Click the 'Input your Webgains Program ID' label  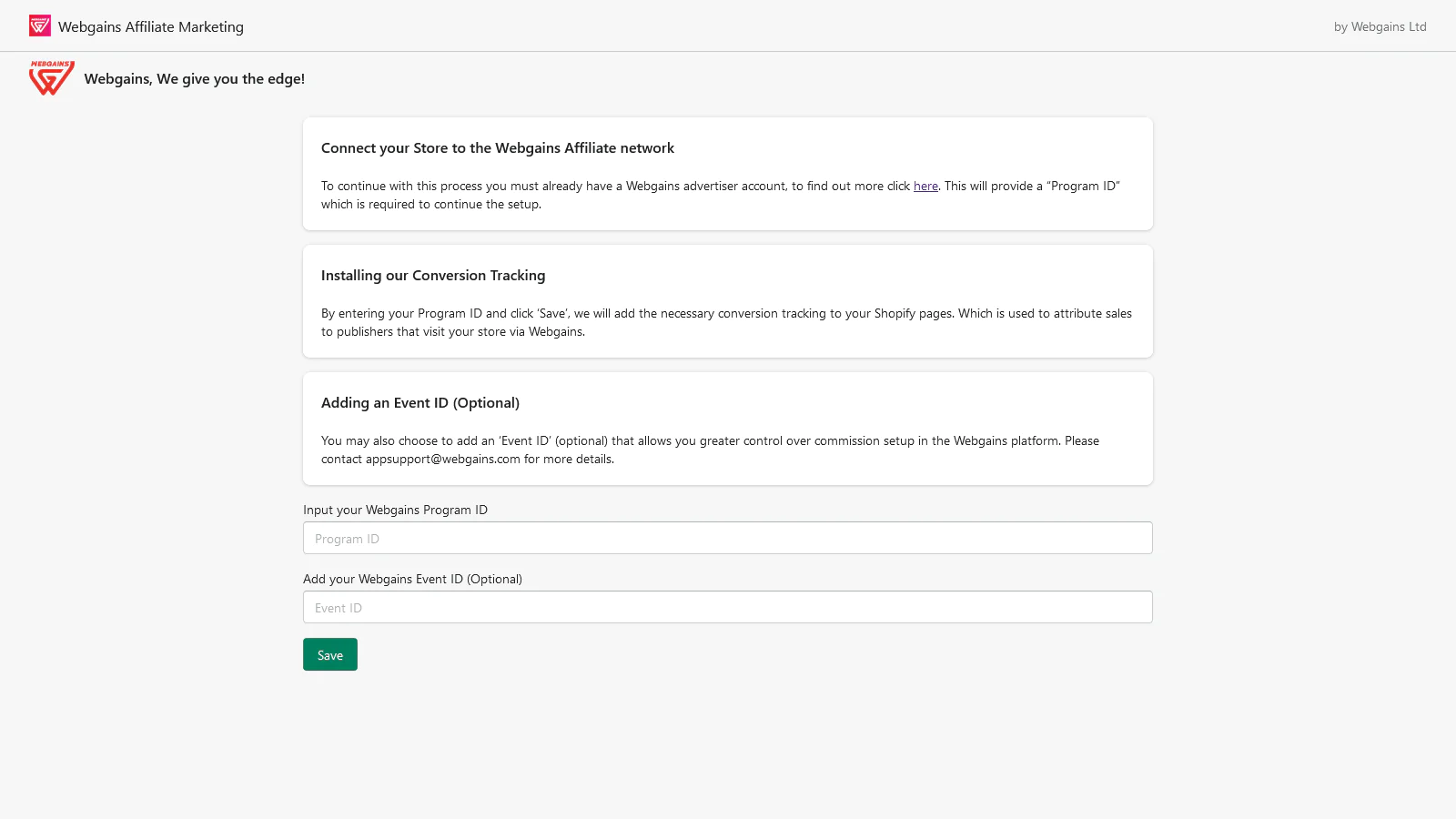(x=395, y=510)
